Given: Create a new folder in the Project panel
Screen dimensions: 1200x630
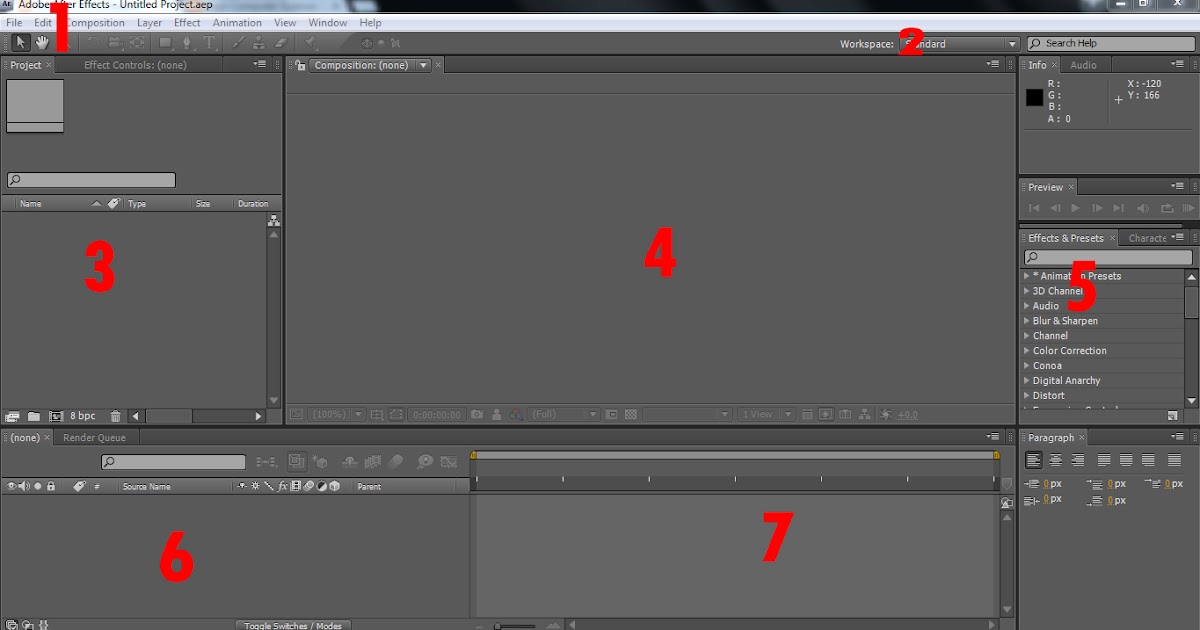Looking at the screenshot, I should pos(33,415).
